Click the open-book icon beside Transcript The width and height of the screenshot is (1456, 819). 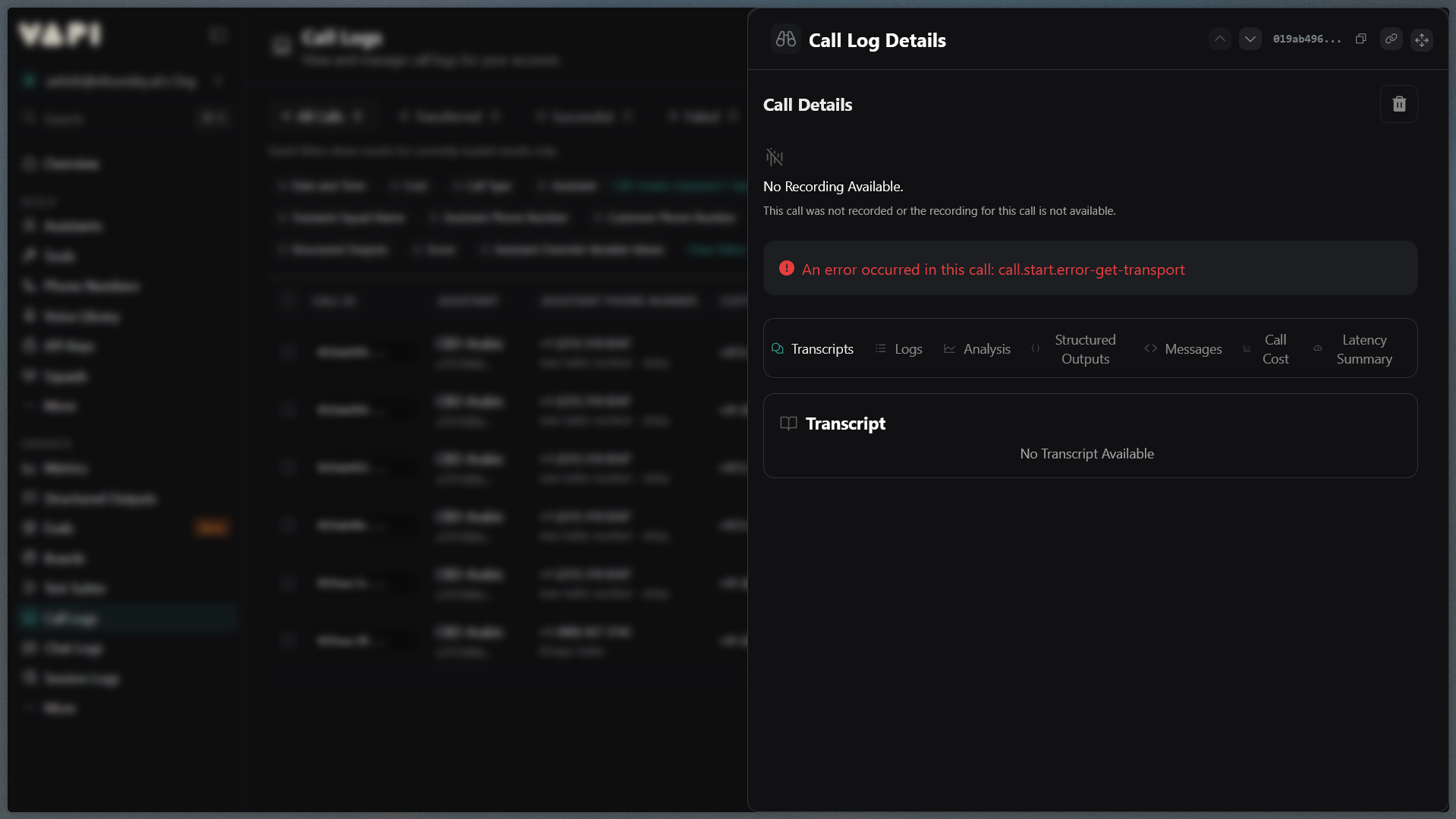click(x=788, y=424)
